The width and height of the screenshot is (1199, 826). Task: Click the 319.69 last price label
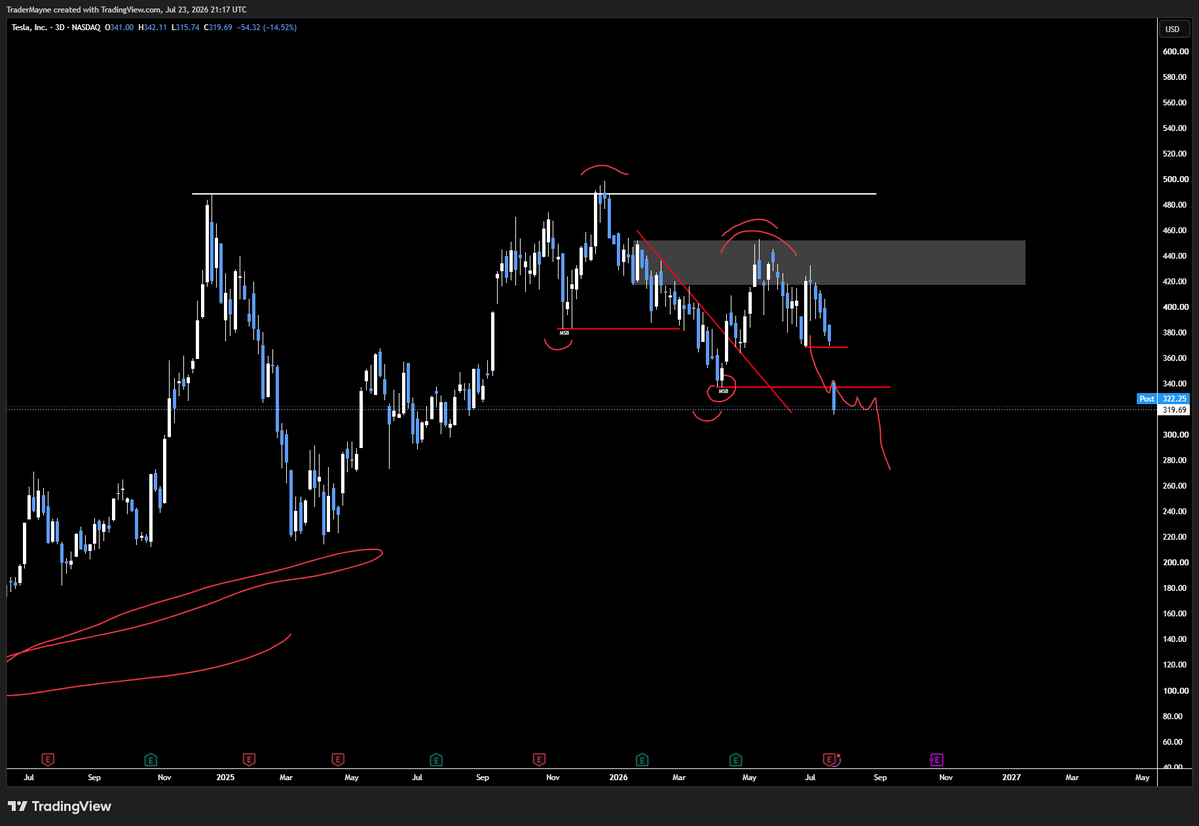[1175, 410]
